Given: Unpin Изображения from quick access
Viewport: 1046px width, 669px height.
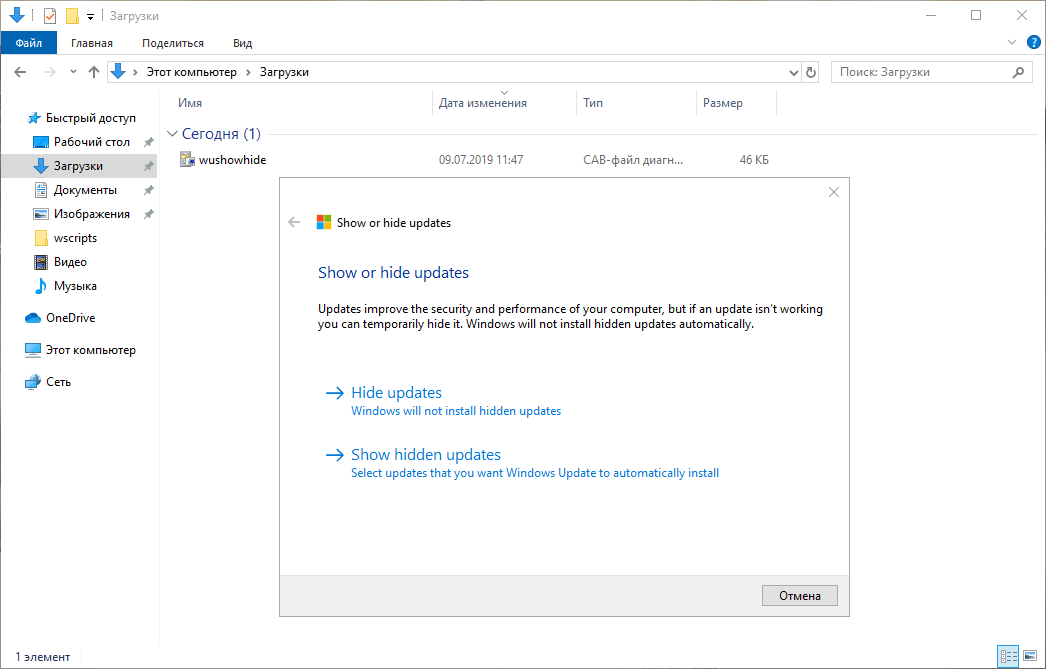Looking at the screenshot, I should (148, 213).
